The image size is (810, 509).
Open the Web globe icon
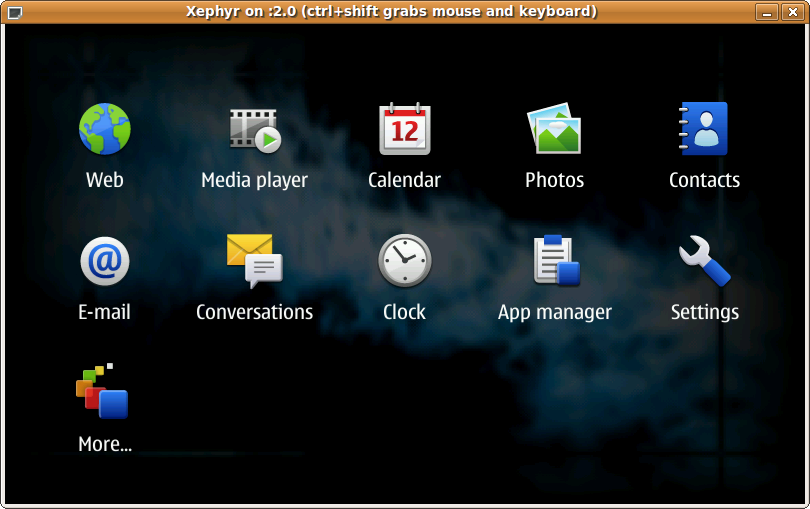105,129
